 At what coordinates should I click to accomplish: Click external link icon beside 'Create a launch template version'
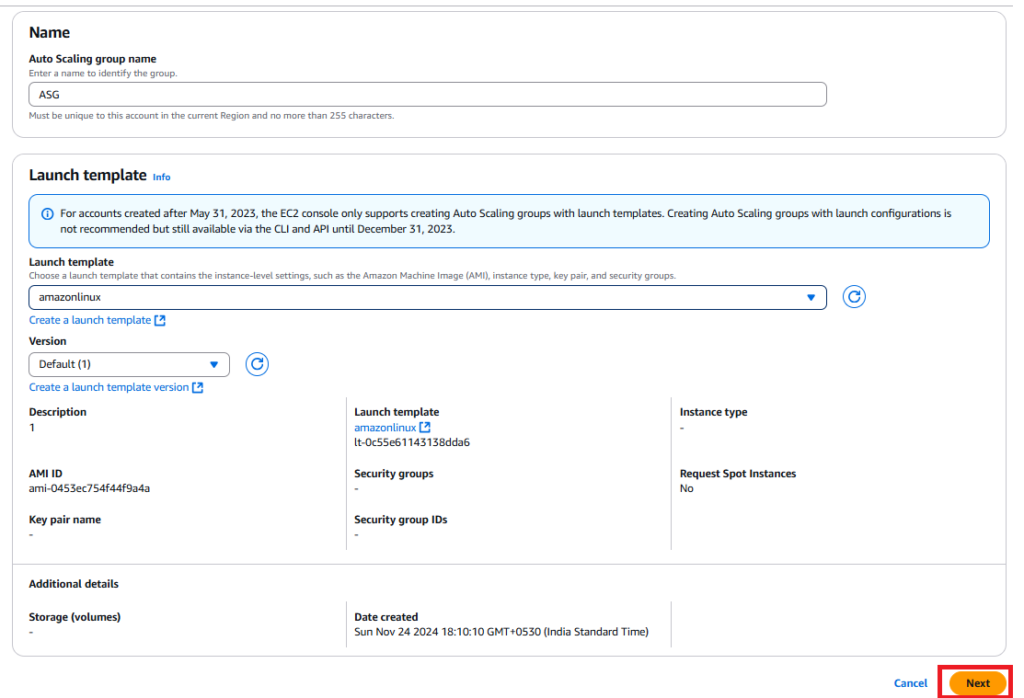pyautogui.click(x=198, y=388)
